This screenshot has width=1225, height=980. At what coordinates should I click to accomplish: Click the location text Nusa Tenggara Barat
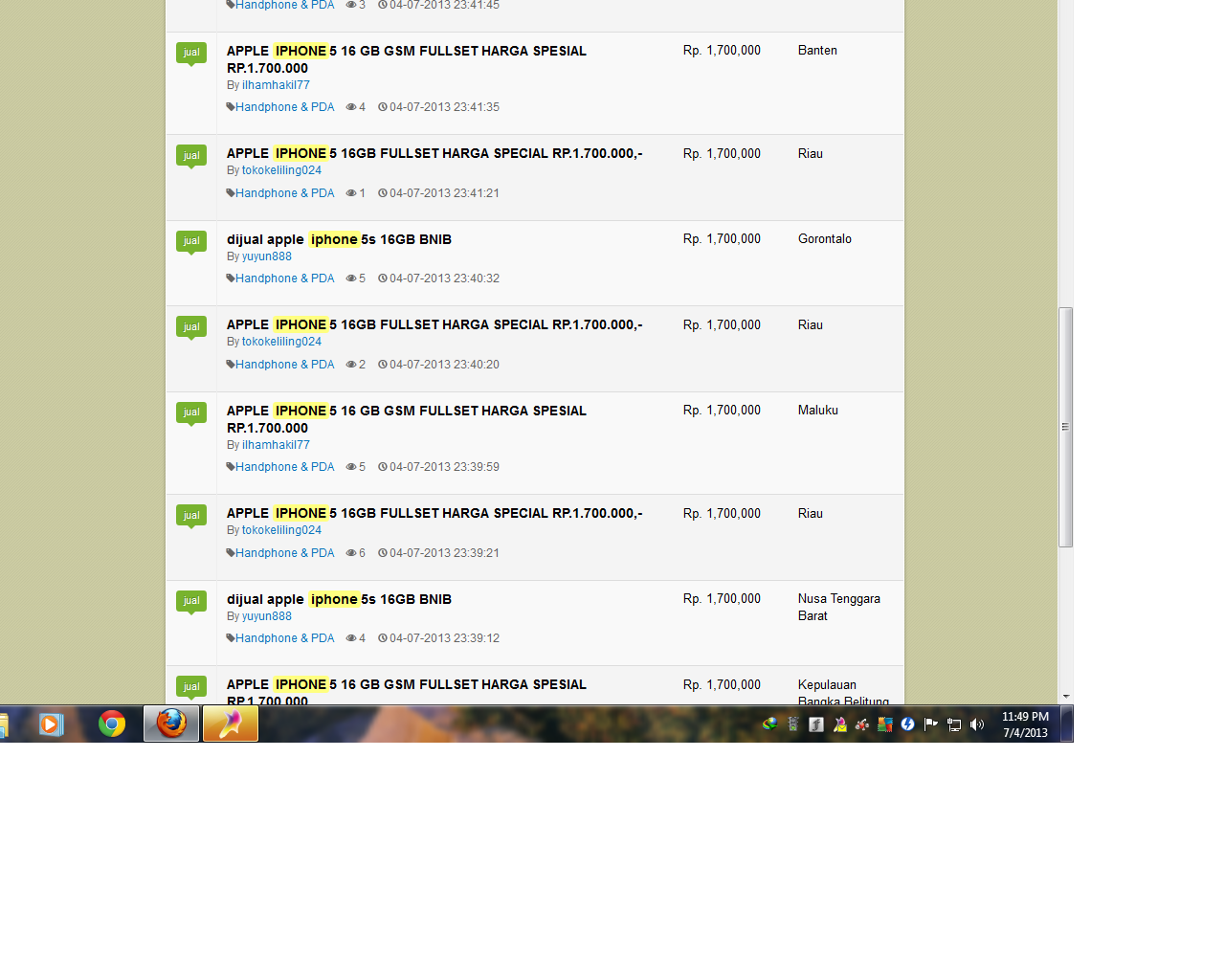pos(839,608)
